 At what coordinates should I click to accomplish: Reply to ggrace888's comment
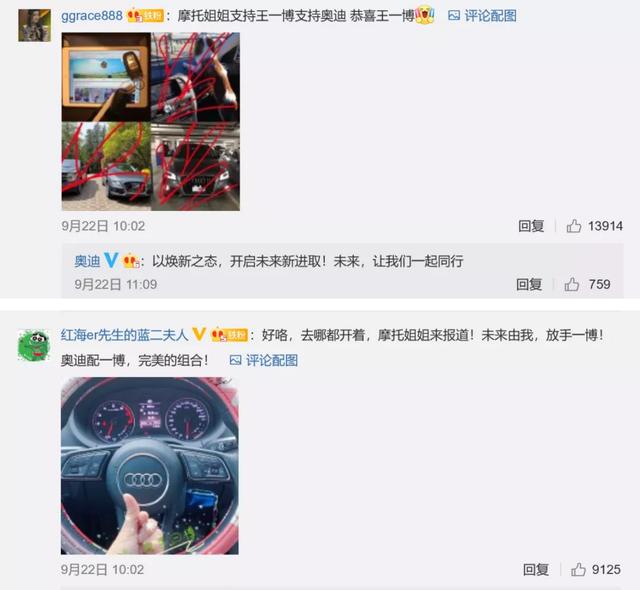click(x=531, y=226)
